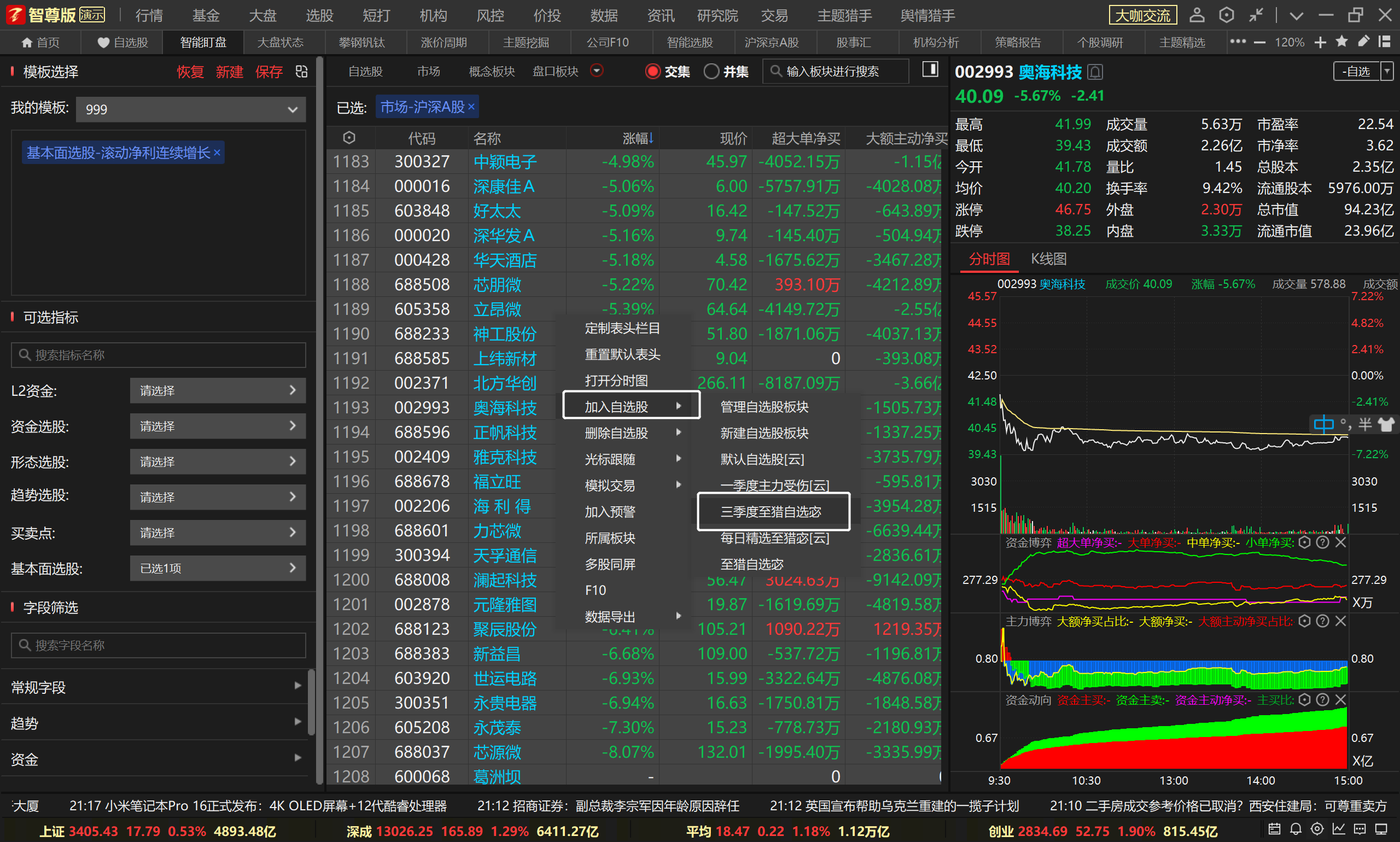This screenshot has width=1400, height=842.
Task: Open calendar icon in status bar
Action: coord(1274,829)
